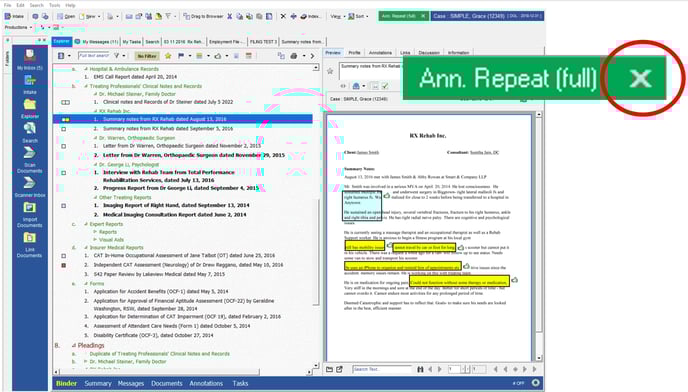This screenshot has height=392, width=688.
Task: Open the Scan Documents sidebar icon
Action: [x=29, y=159]
